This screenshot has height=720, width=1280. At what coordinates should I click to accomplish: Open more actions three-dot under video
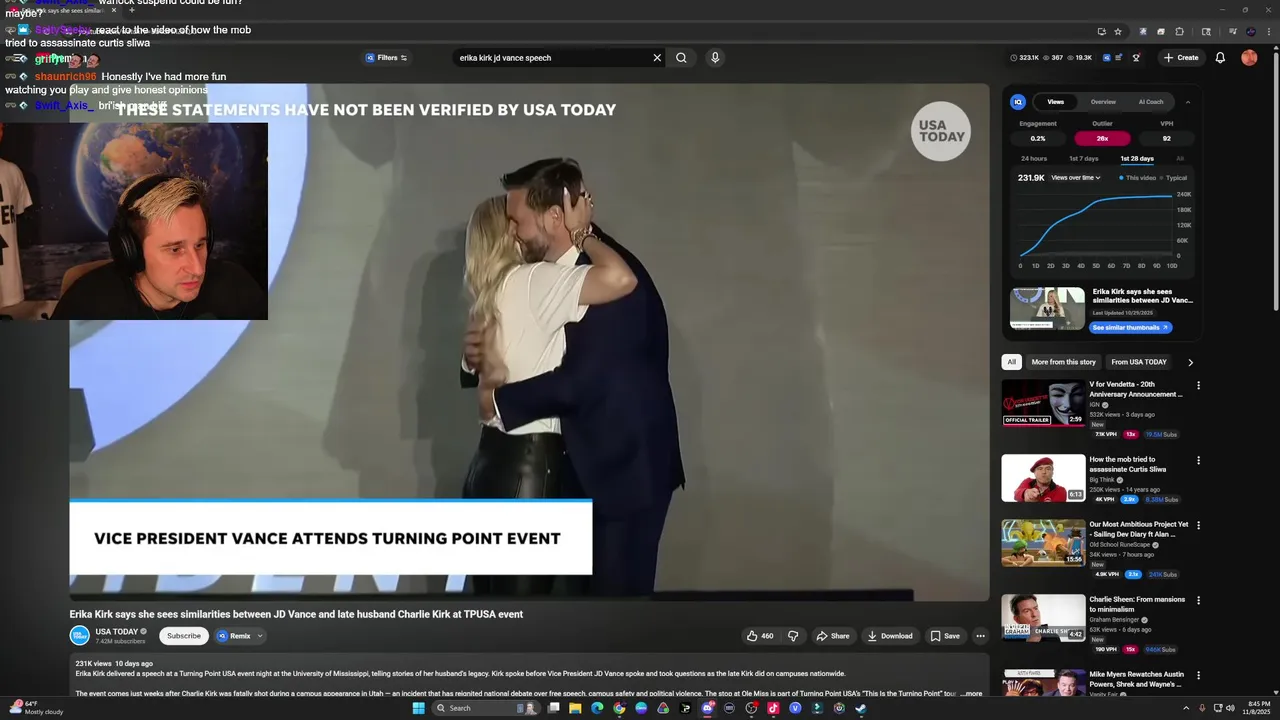(x=980, y=636)
